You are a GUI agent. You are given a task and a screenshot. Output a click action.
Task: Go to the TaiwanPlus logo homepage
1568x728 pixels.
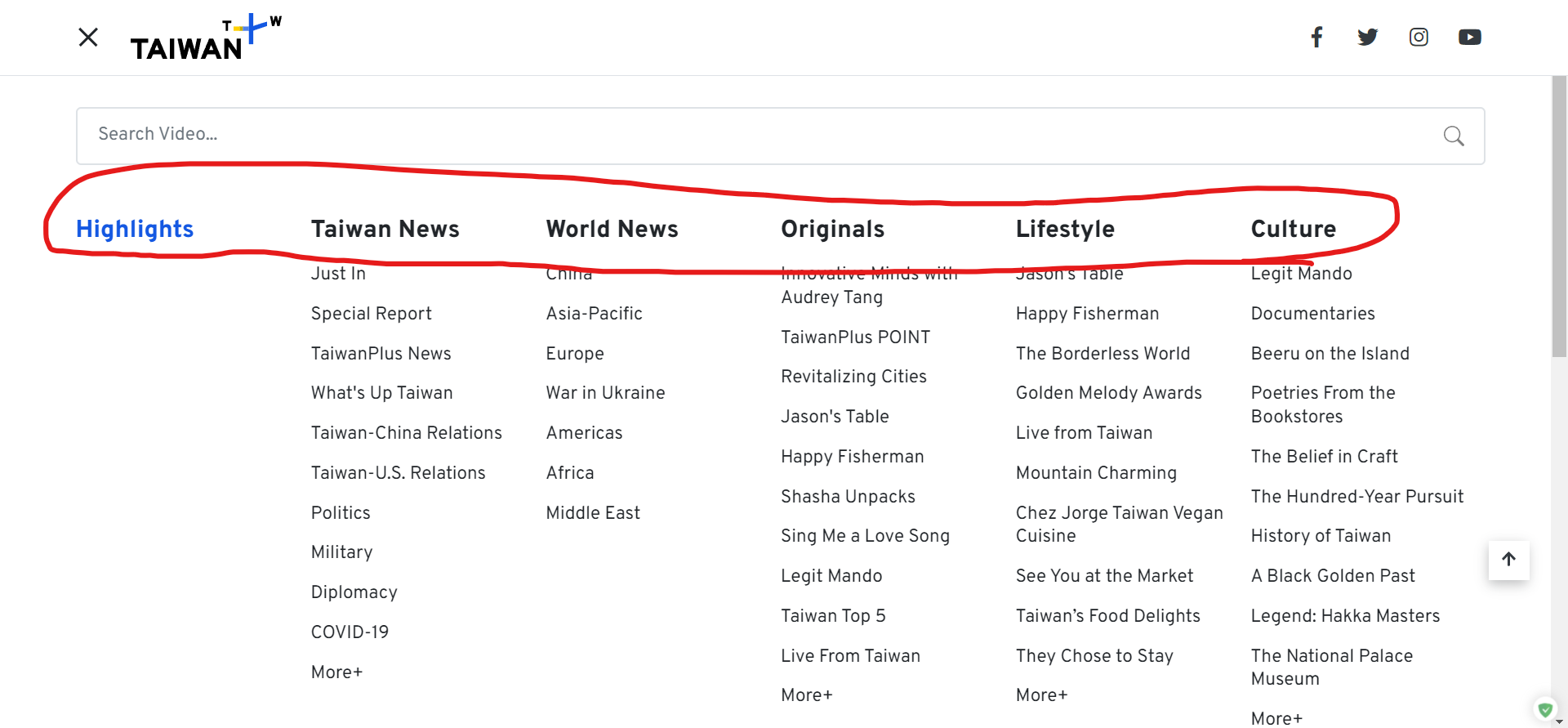[206, 38]
